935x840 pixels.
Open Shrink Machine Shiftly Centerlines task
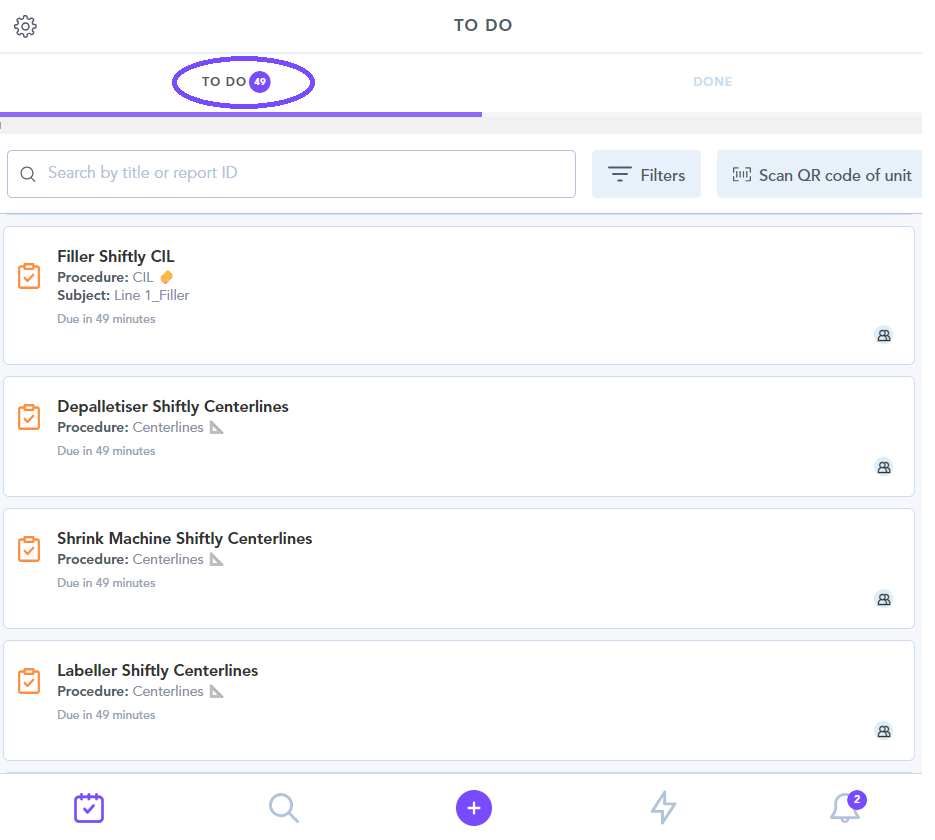point(185,539)
